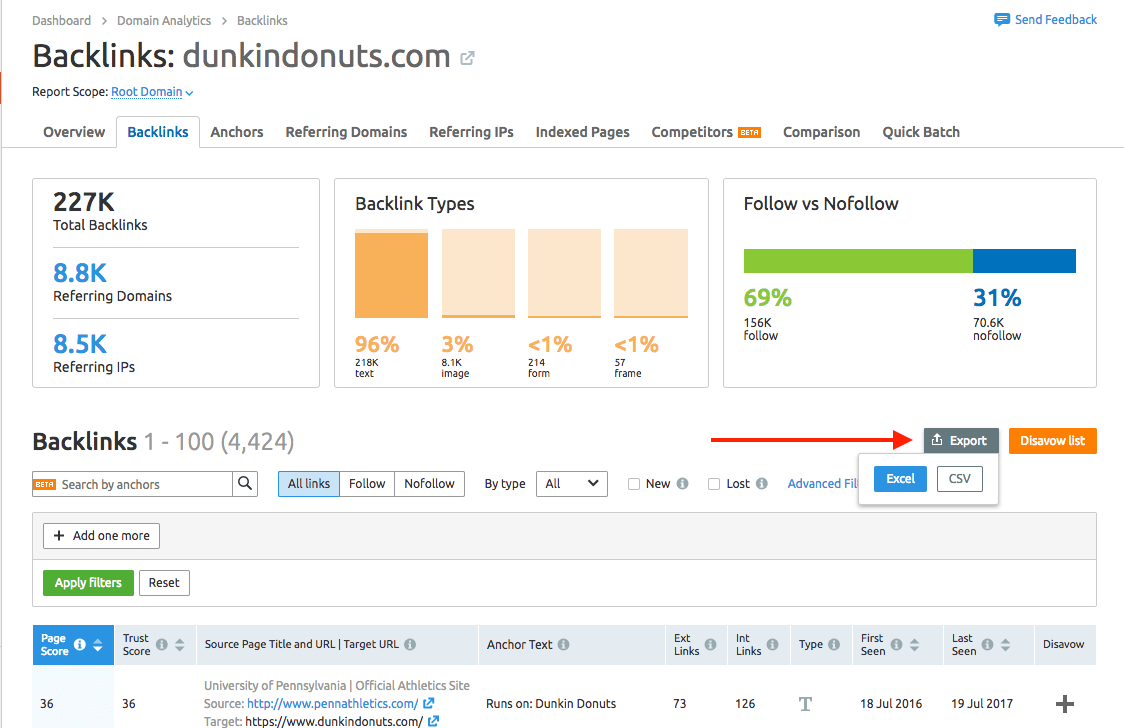
Task: Sort by Last Seen arrows
Action: pos(1006,644)
